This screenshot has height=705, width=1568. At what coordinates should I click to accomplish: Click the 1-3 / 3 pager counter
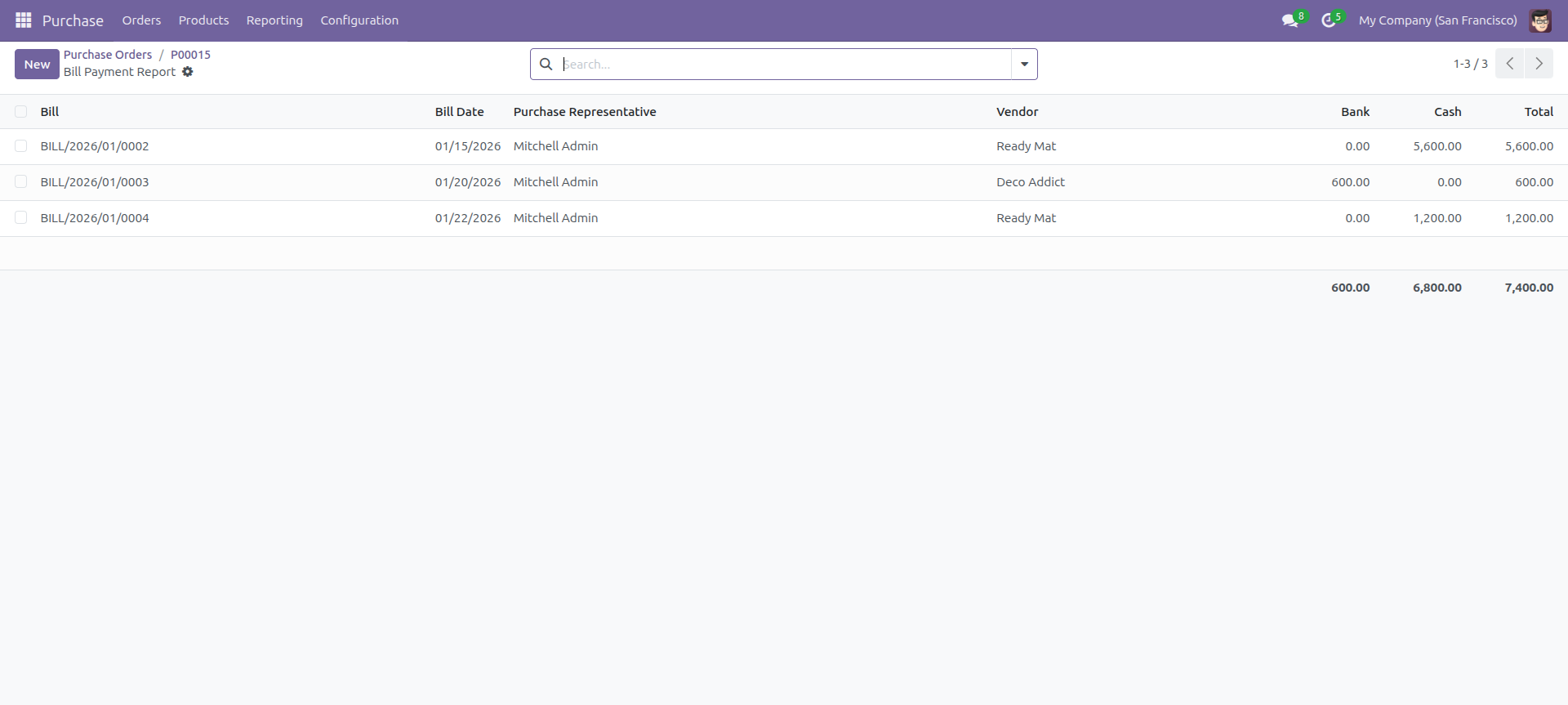[1470, 64]
